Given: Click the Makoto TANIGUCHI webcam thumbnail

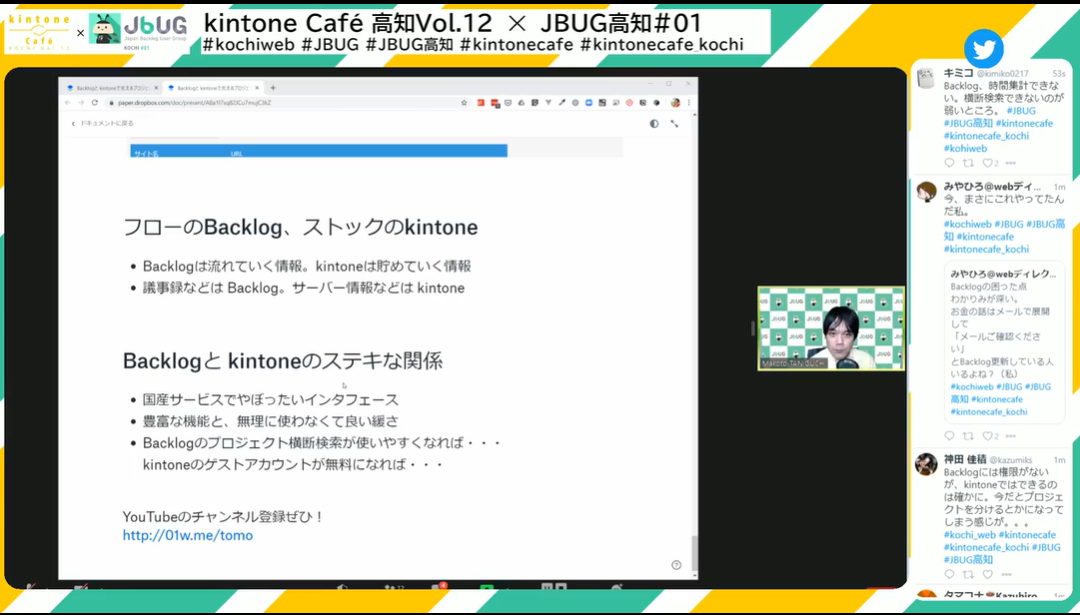Looking at the screenshot, I should click(831, 329).
